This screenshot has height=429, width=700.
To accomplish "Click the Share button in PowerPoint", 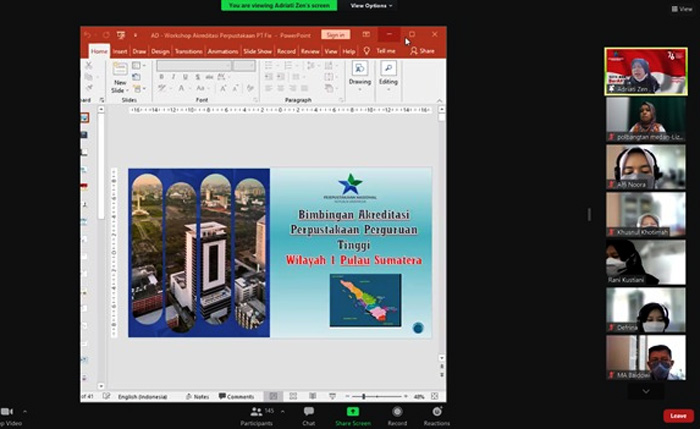I will [x=422, y=51].
